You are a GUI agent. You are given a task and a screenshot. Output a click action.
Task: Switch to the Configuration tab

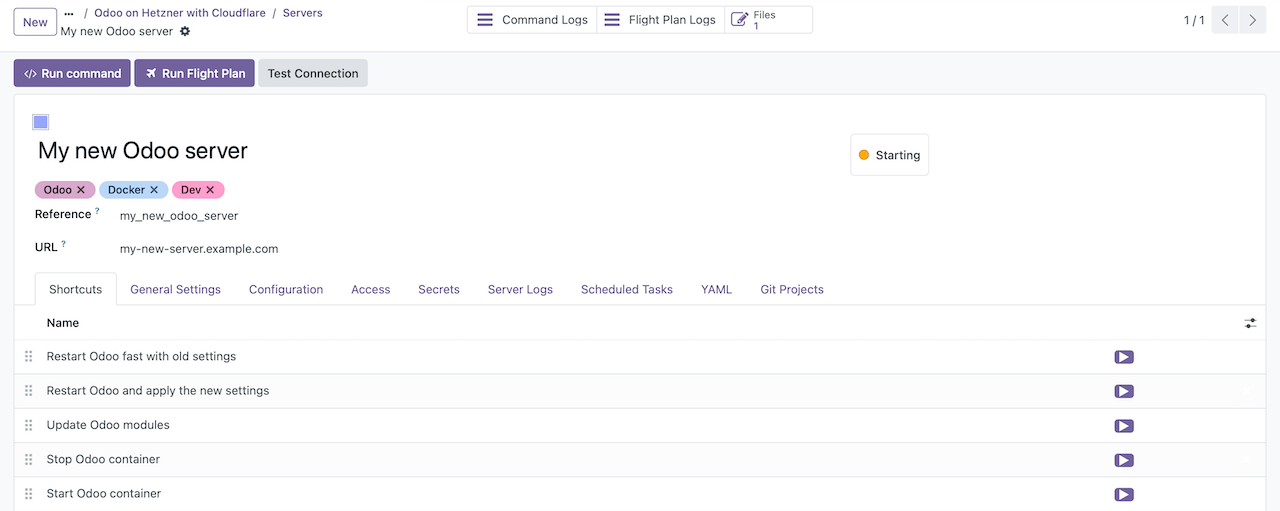point(286,289)
